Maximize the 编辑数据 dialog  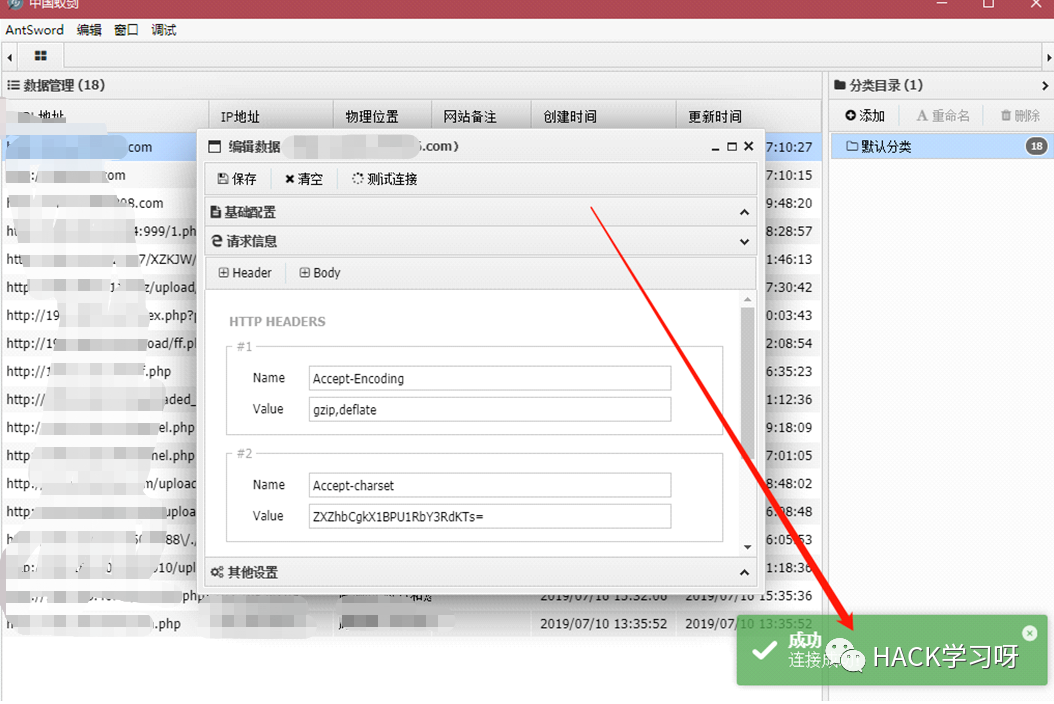[732, 147]
